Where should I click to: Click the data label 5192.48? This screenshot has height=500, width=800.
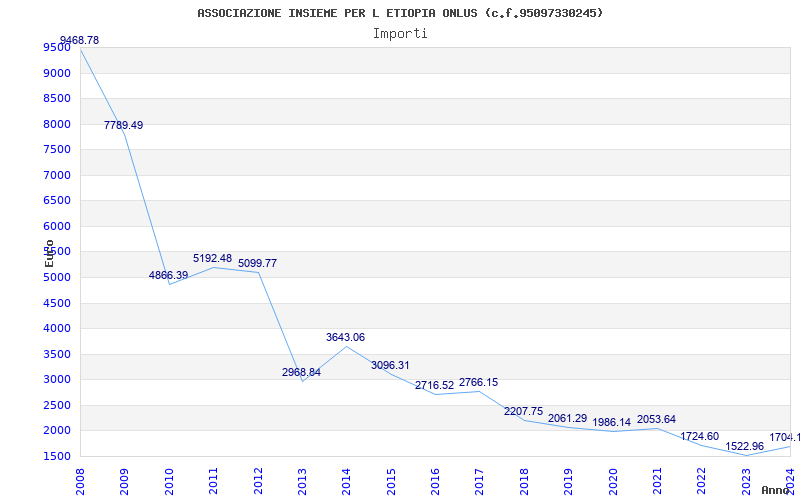(x=212, y=258)
